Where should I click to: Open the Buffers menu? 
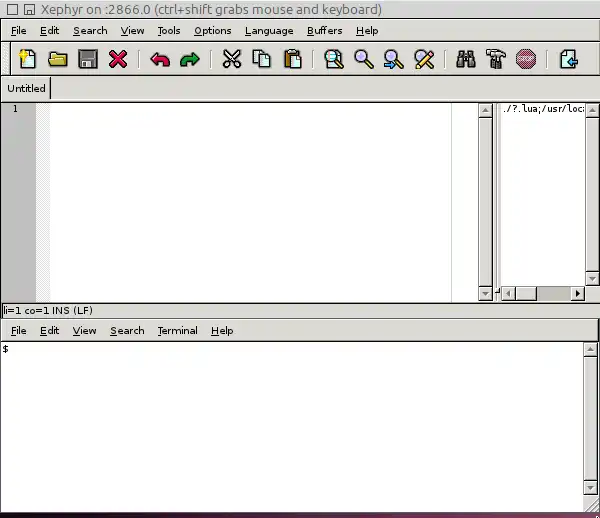(x=324, y=31)
